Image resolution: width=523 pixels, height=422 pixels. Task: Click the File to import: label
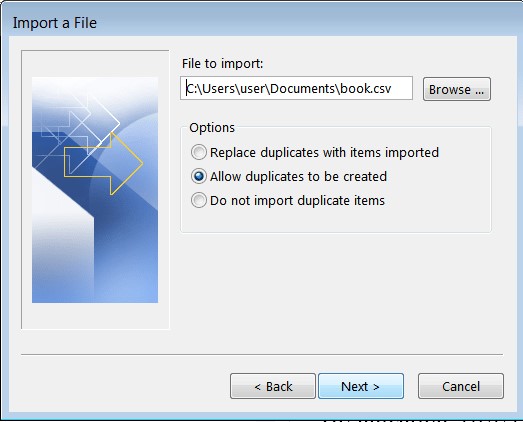[222, 63]
